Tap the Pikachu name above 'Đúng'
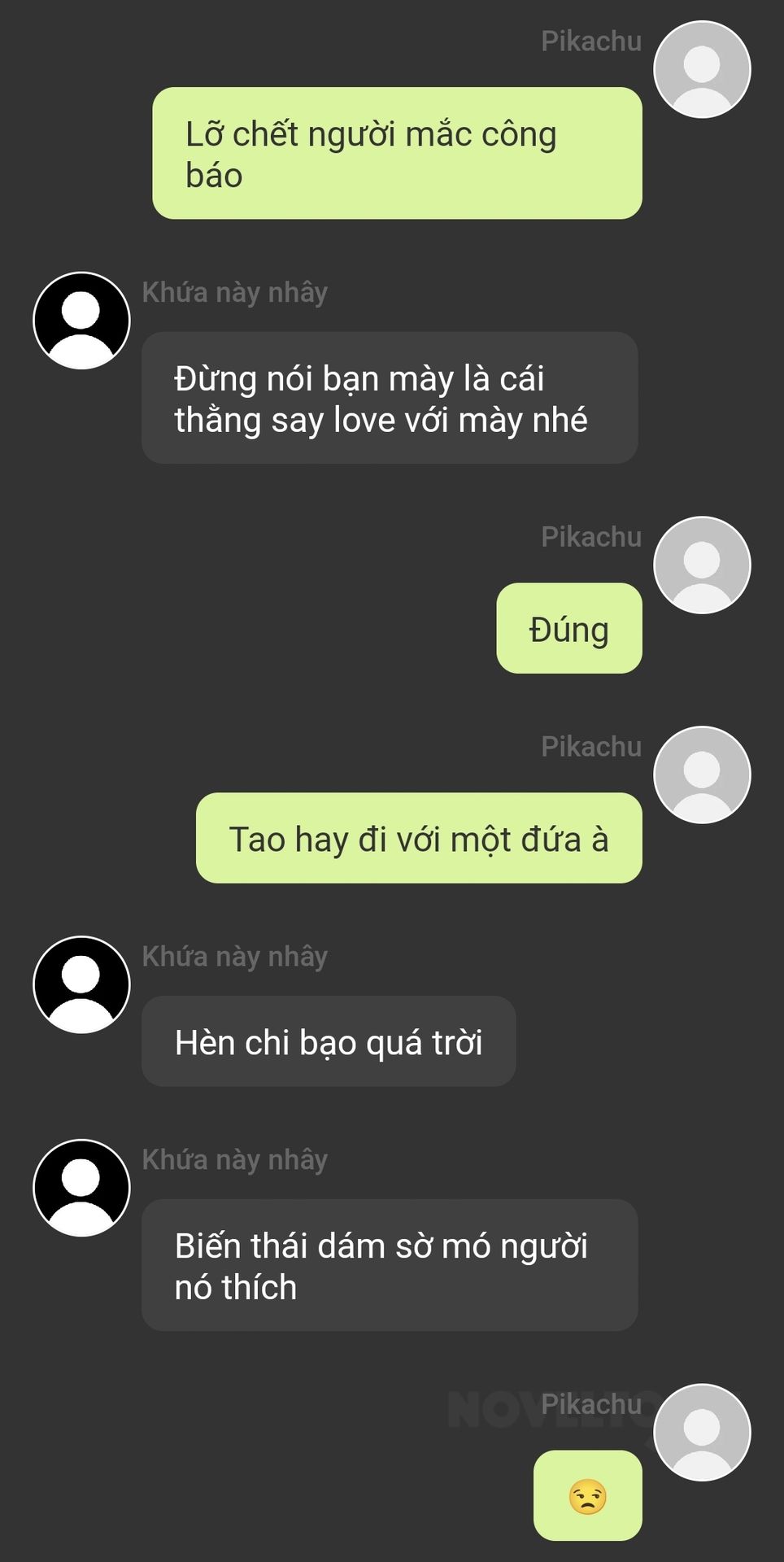This screenshot has height=1562, width=784. [x=591, y=537]
